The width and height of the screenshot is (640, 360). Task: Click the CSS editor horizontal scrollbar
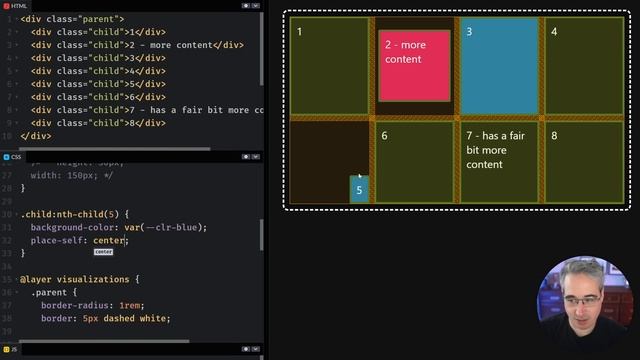click(x=104, y=341)
